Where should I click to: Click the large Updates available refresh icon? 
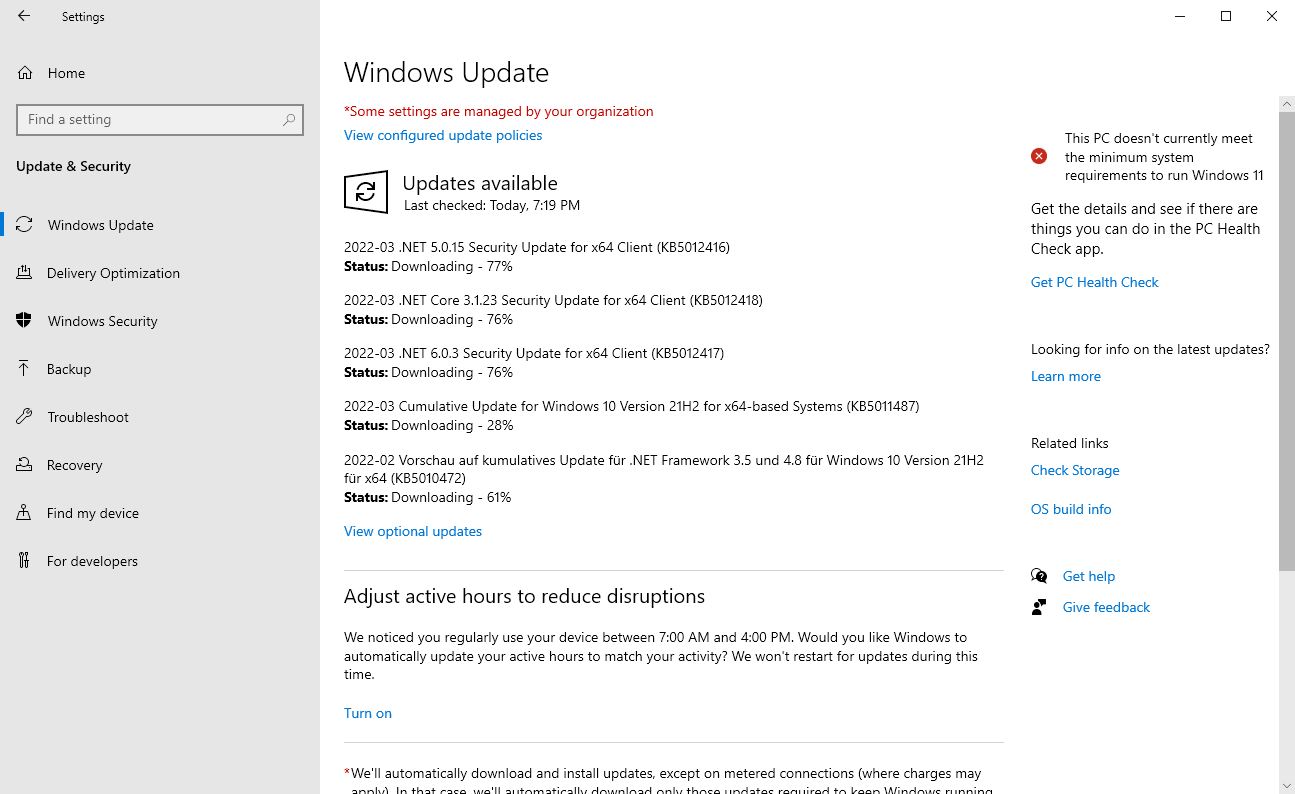pos(366,192)
